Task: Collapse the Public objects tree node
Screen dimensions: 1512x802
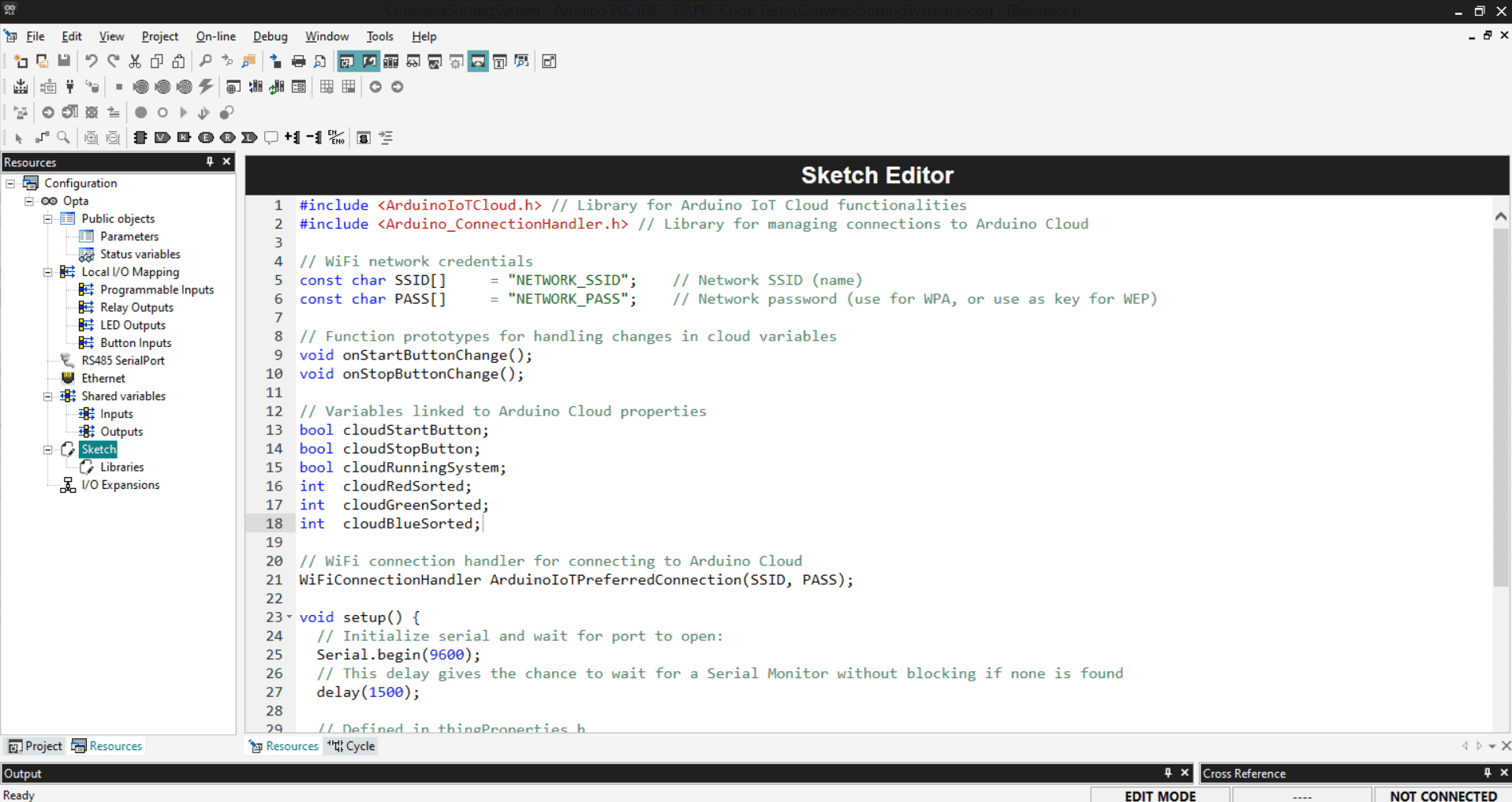Action: click(48, 218)
